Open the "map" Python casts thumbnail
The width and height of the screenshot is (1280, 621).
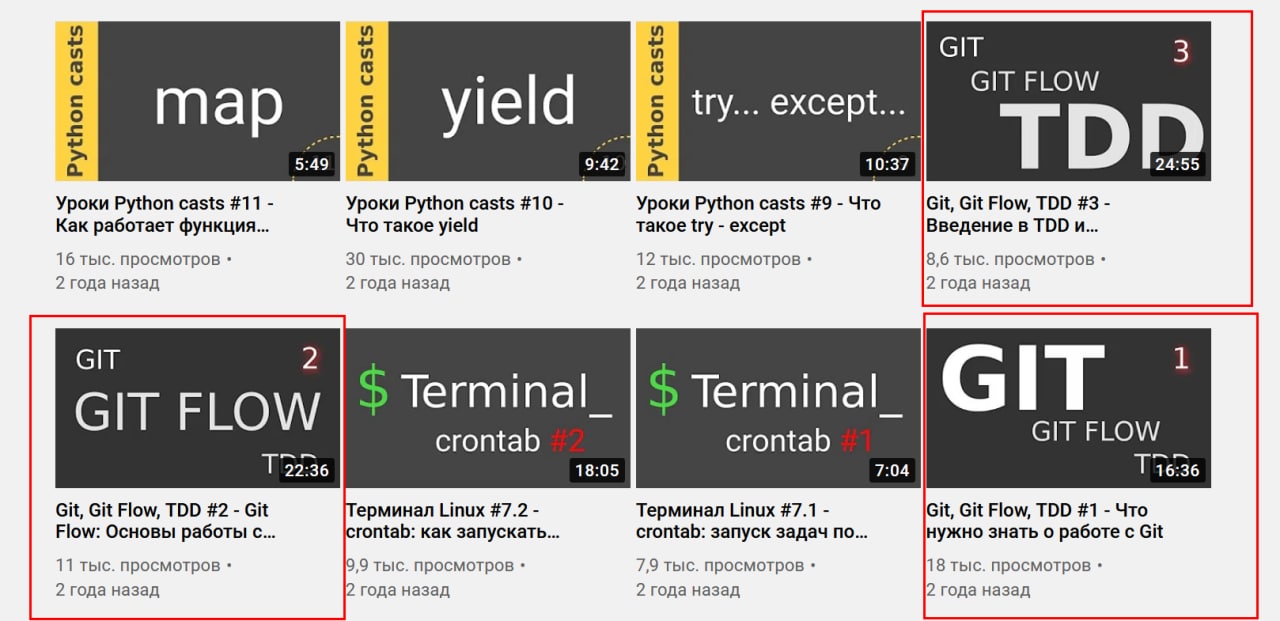tap(197, 101)
